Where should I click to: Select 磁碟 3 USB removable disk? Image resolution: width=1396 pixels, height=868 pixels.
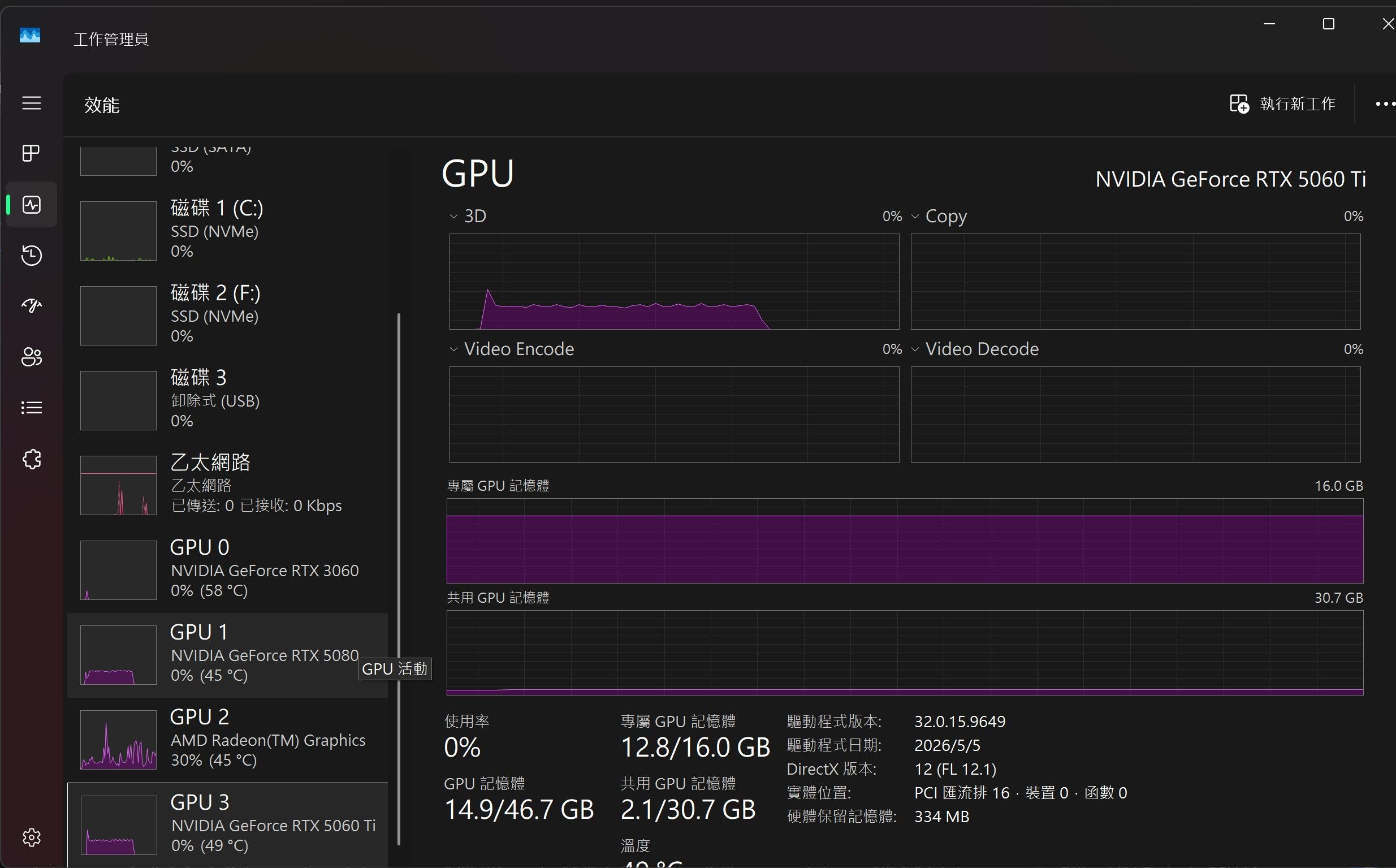[228, 400]
